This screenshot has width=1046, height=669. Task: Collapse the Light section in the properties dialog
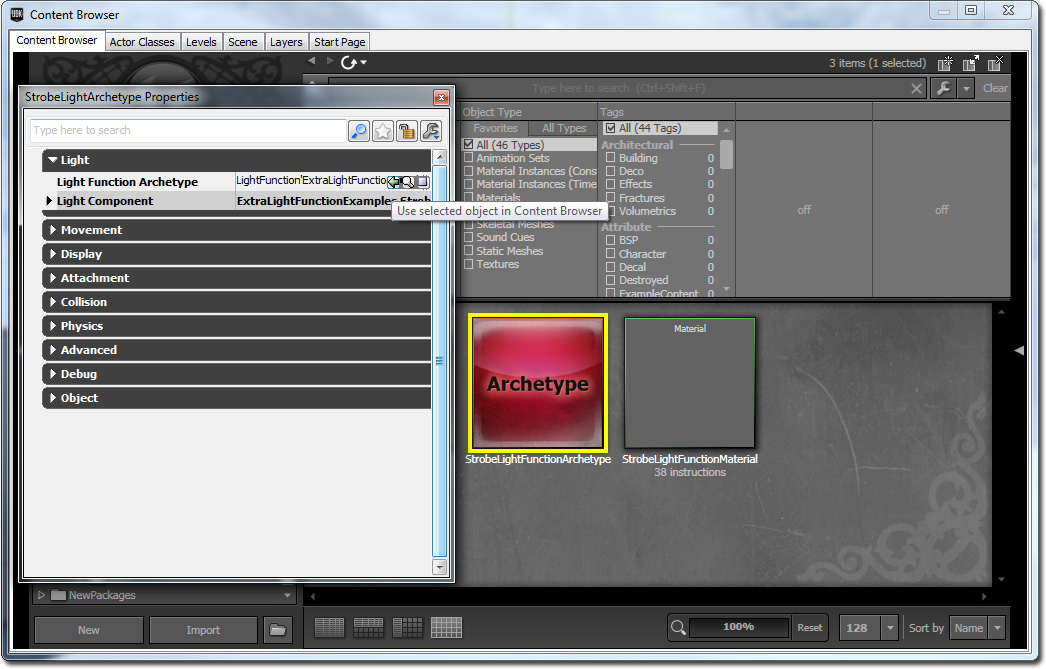coord(53,160)
